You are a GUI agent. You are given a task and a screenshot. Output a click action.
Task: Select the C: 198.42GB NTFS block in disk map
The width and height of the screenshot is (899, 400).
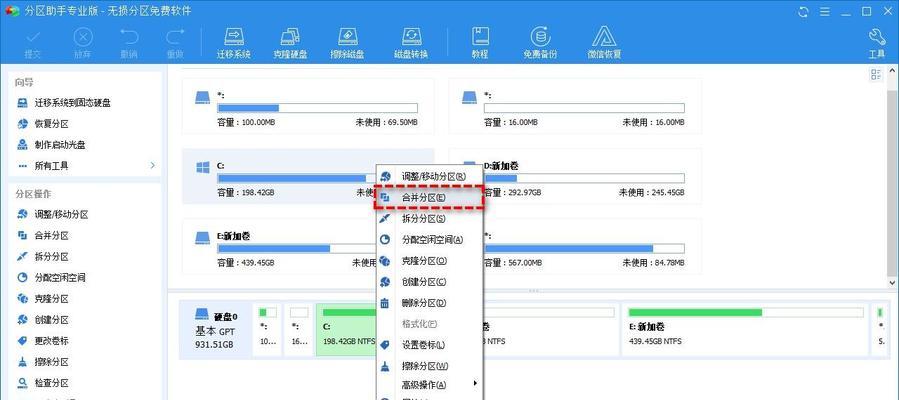coord(346,330)
